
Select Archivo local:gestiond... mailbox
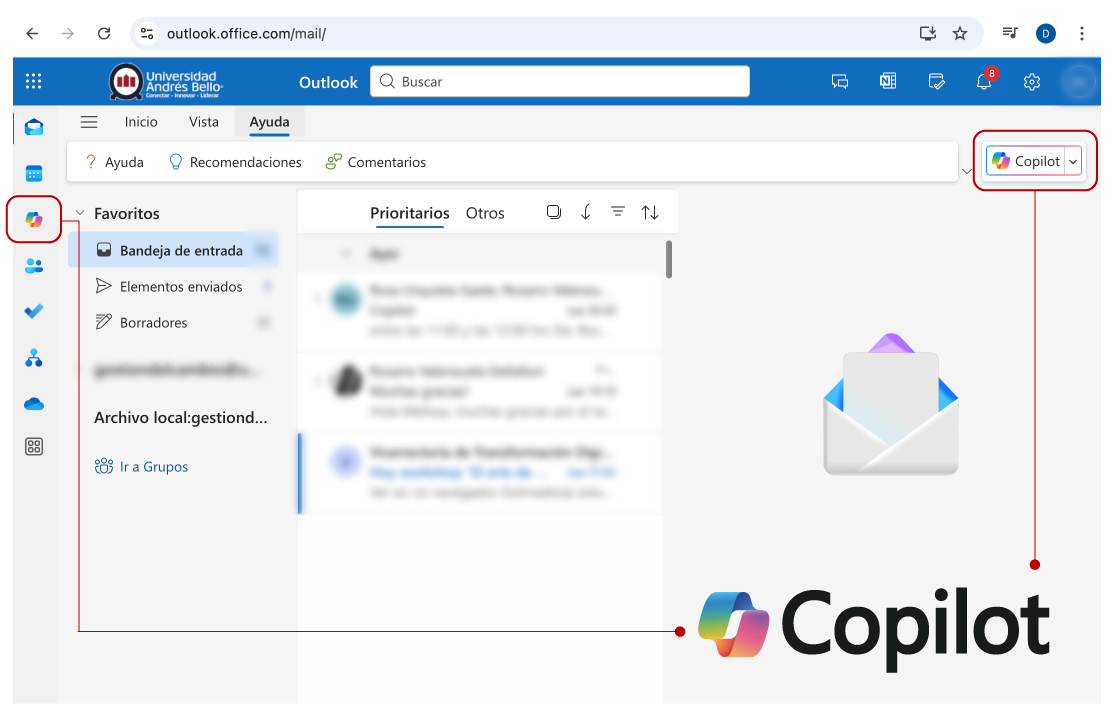click(x=181, y=417)
